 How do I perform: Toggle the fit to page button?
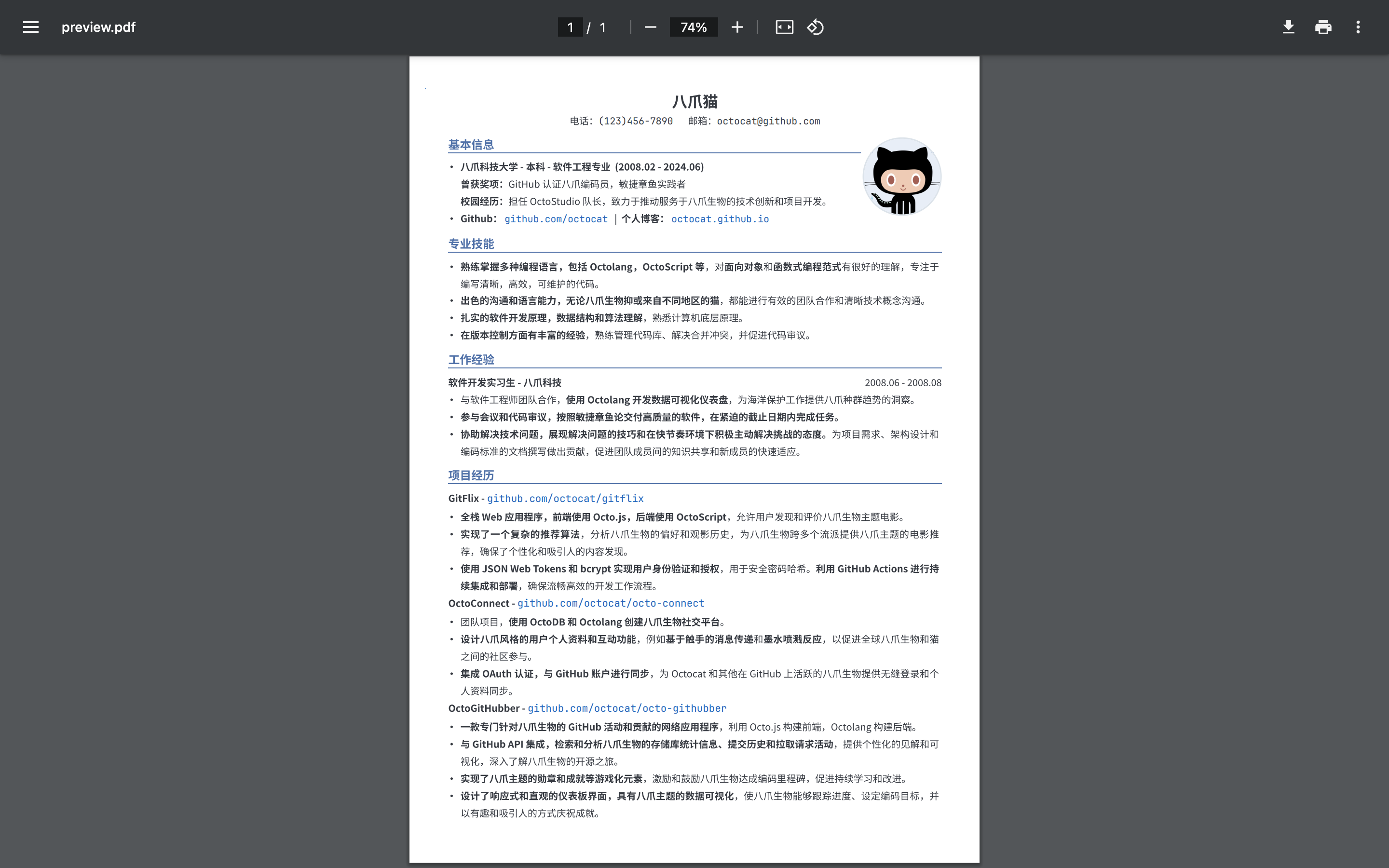pyautogui.click(x=784, y=27)
